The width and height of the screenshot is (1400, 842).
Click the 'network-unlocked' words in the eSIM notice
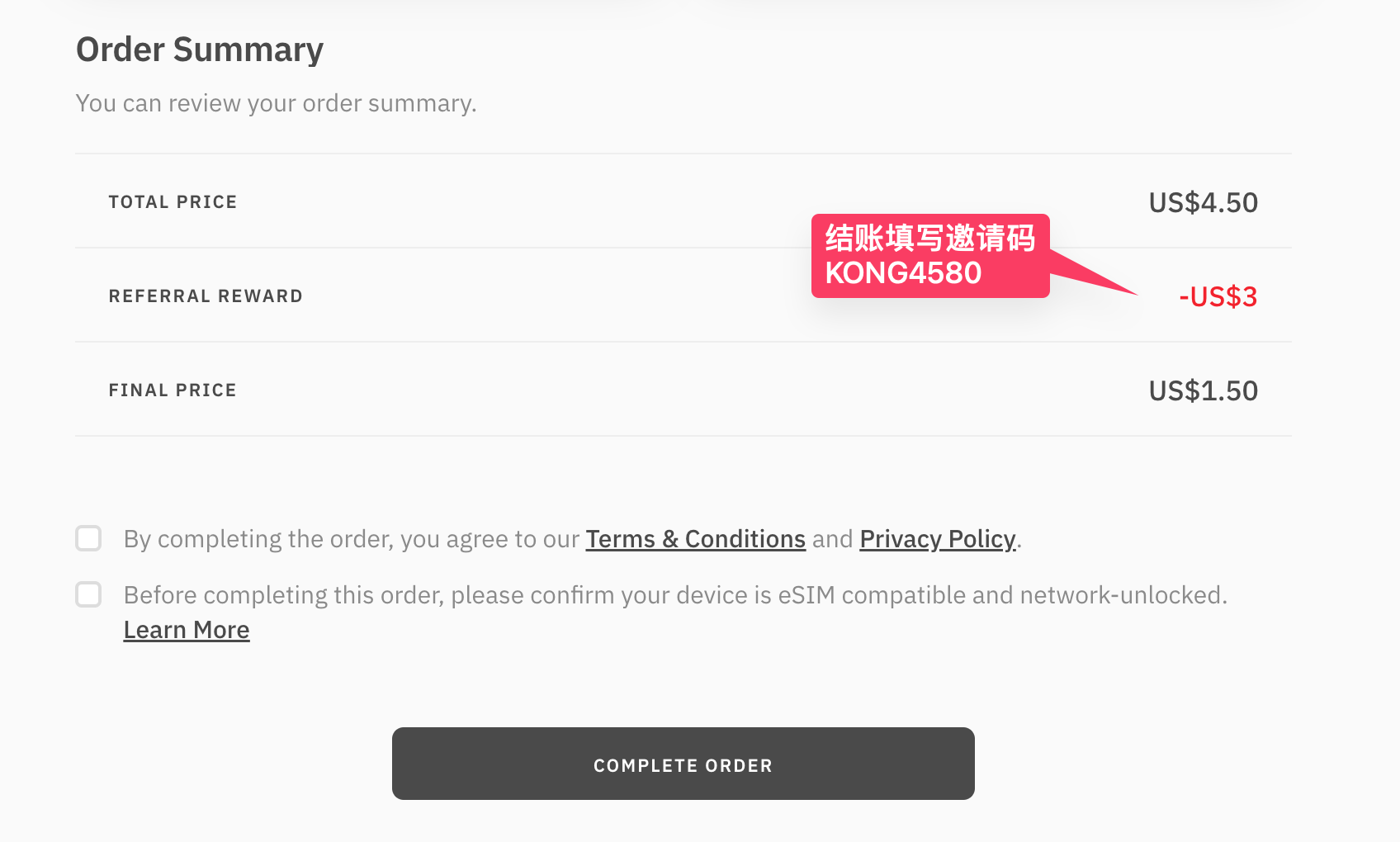(x=1123, y=595)
